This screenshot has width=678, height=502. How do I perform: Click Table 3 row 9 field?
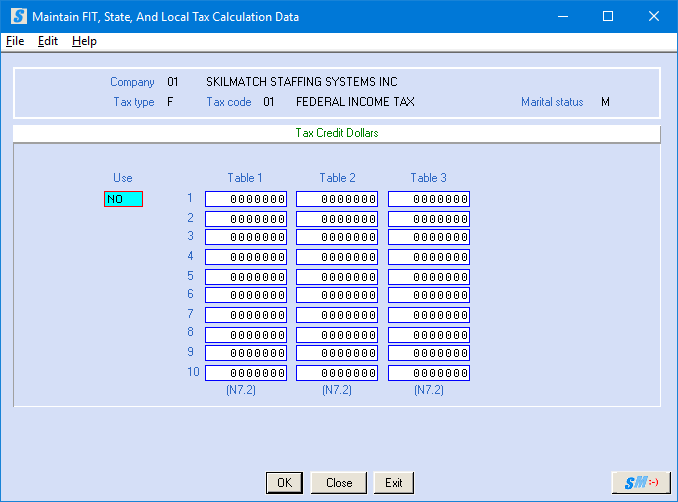[x=429, y=353]
